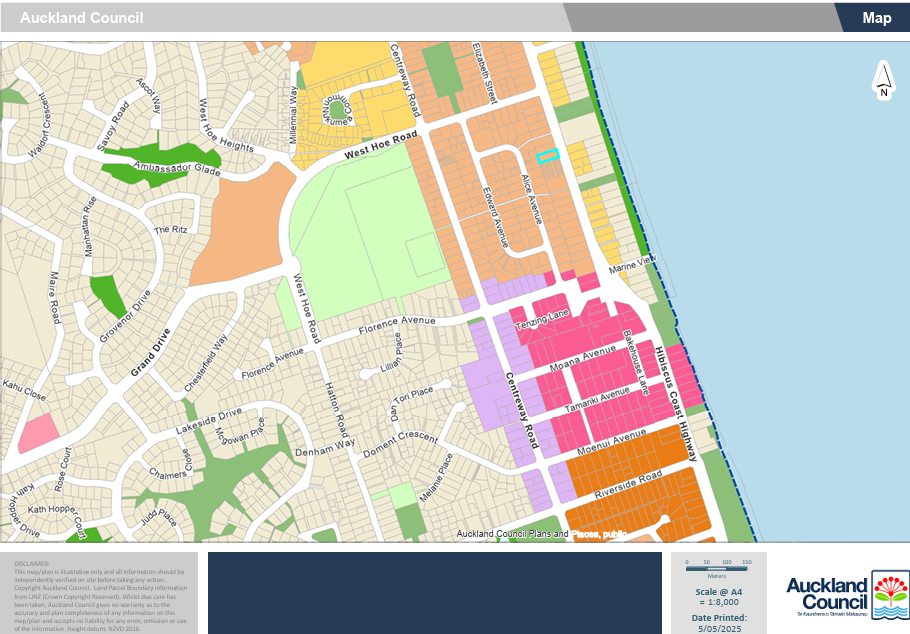Viewport: 910px width, 634px height.
Task: Select the Riverside Road label
Action: click(x=629, y=485)
